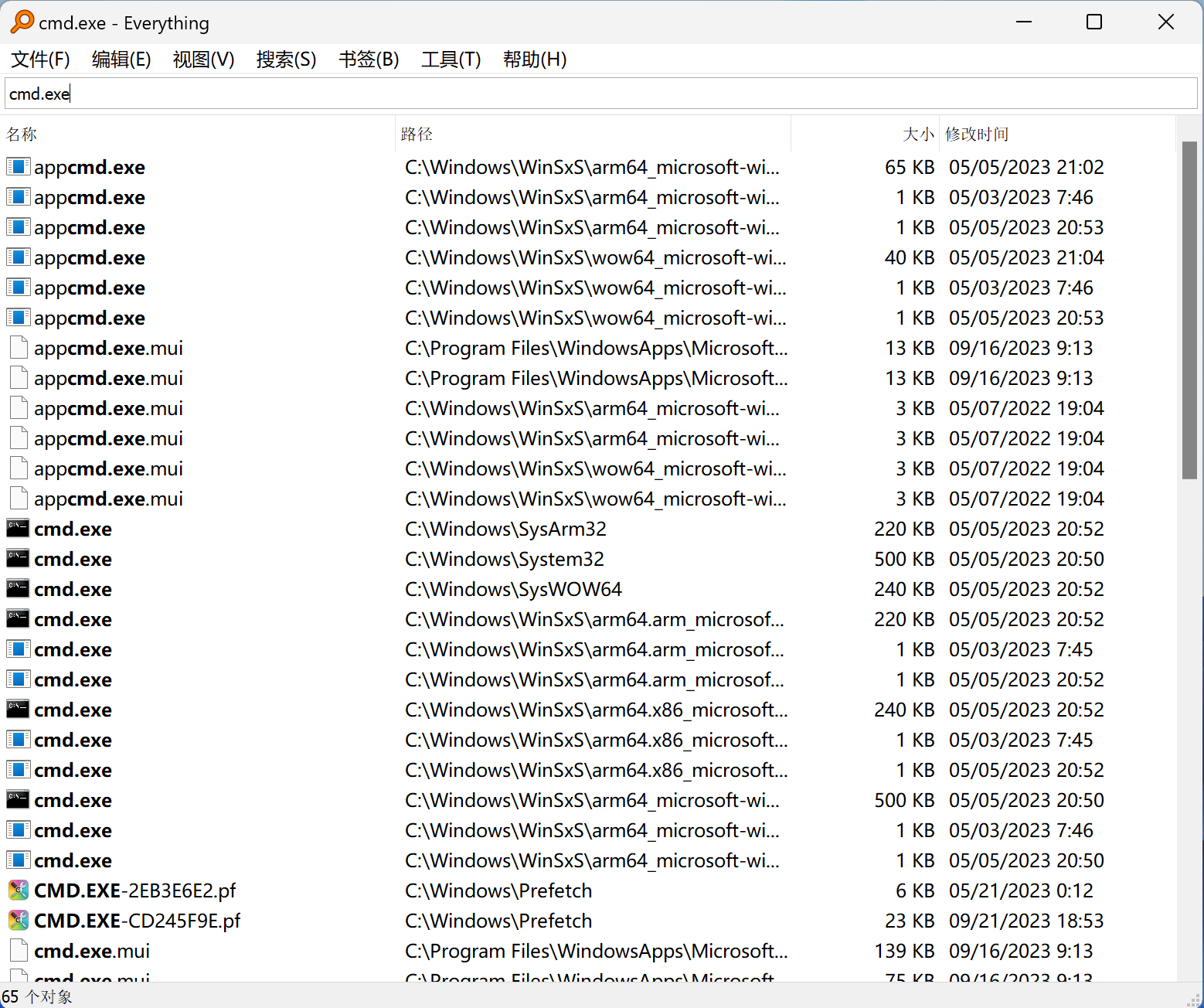Open the 工具(T) menu

click(451, 60)
